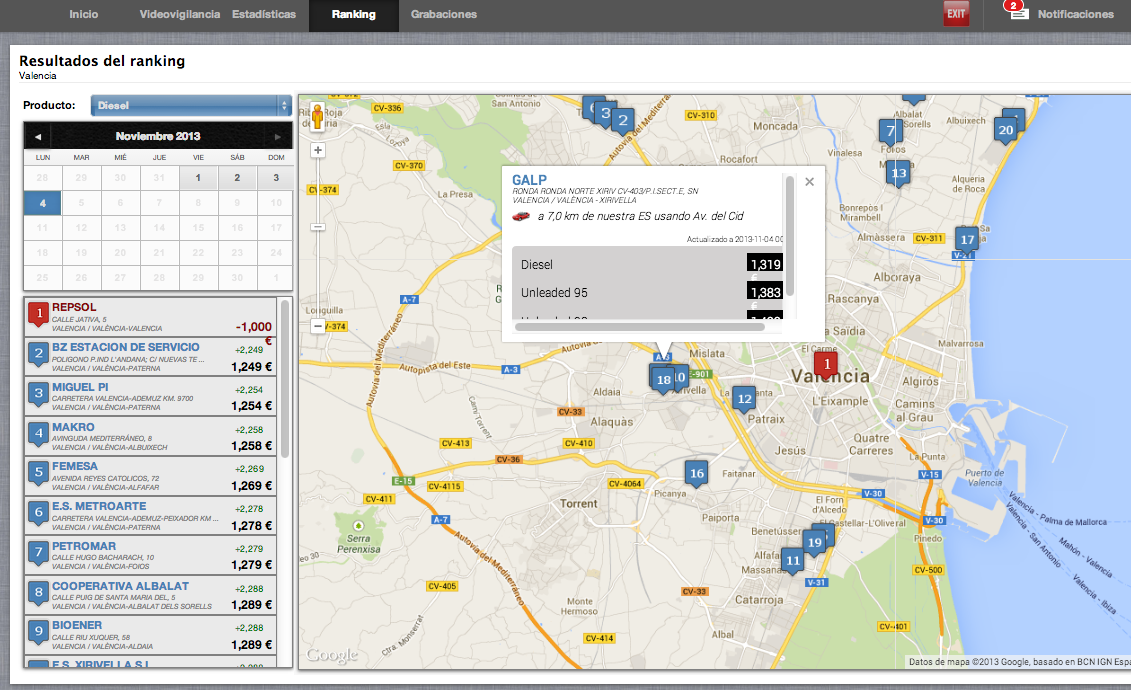Image resolution: width=1131 pixels, height=690 pixels.
Task: Click map marker 2 near Autovía del Mediterráneo
Action: point(622,120)
